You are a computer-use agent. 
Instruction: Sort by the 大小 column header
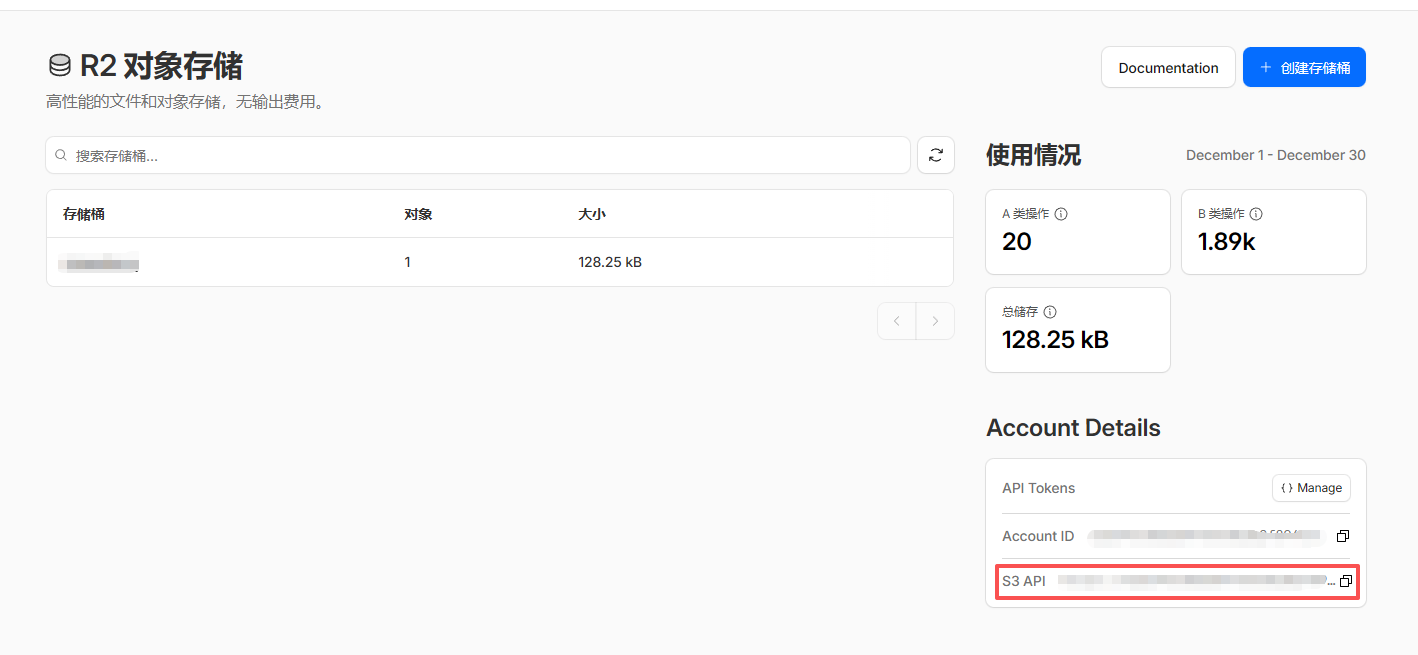click(592, 214)
